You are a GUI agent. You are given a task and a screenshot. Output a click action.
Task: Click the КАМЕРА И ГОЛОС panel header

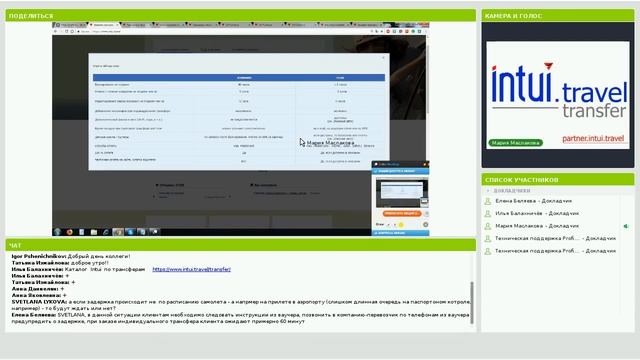(x=558, y=16)
